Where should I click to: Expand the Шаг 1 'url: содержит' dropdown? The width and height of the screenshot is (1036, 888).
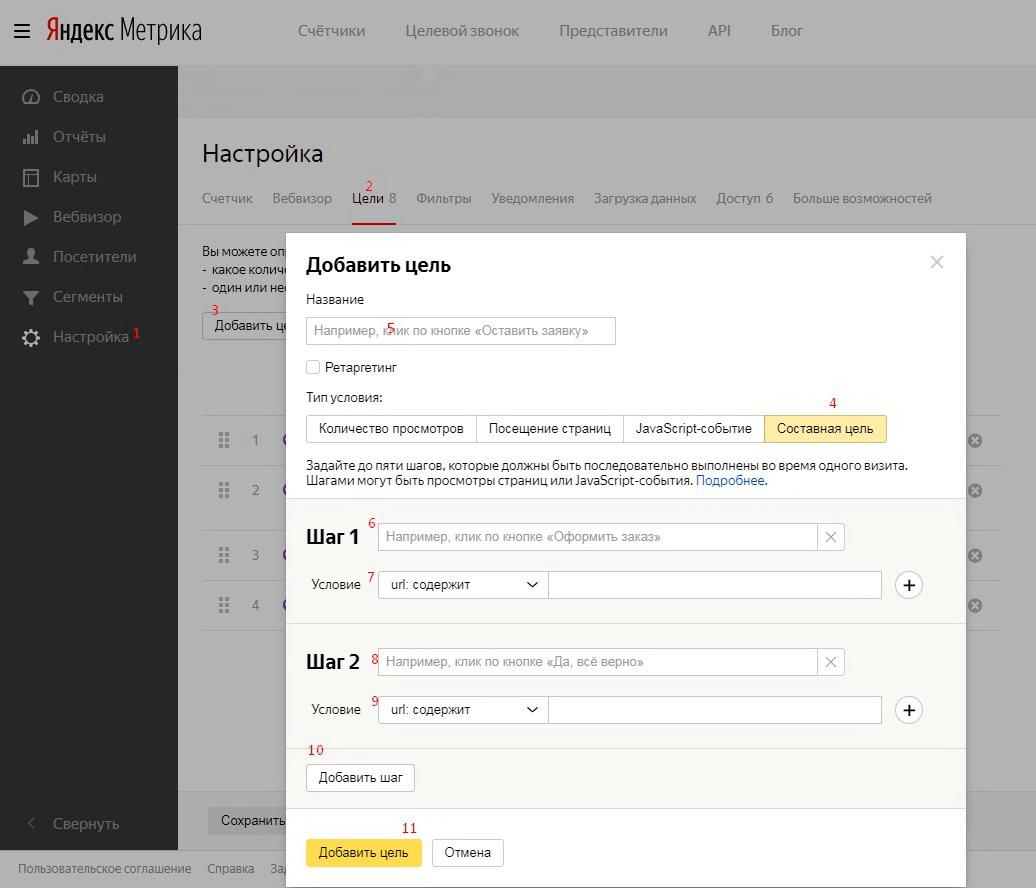(x=463, y=585)
